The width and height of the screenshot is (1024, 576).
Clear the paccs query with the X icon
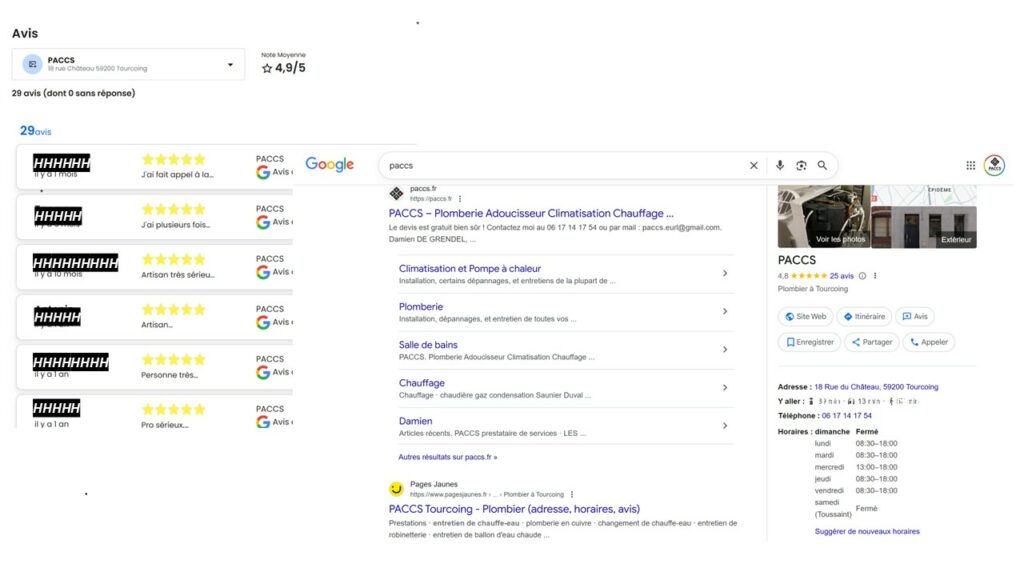click(x=754, y=165)
